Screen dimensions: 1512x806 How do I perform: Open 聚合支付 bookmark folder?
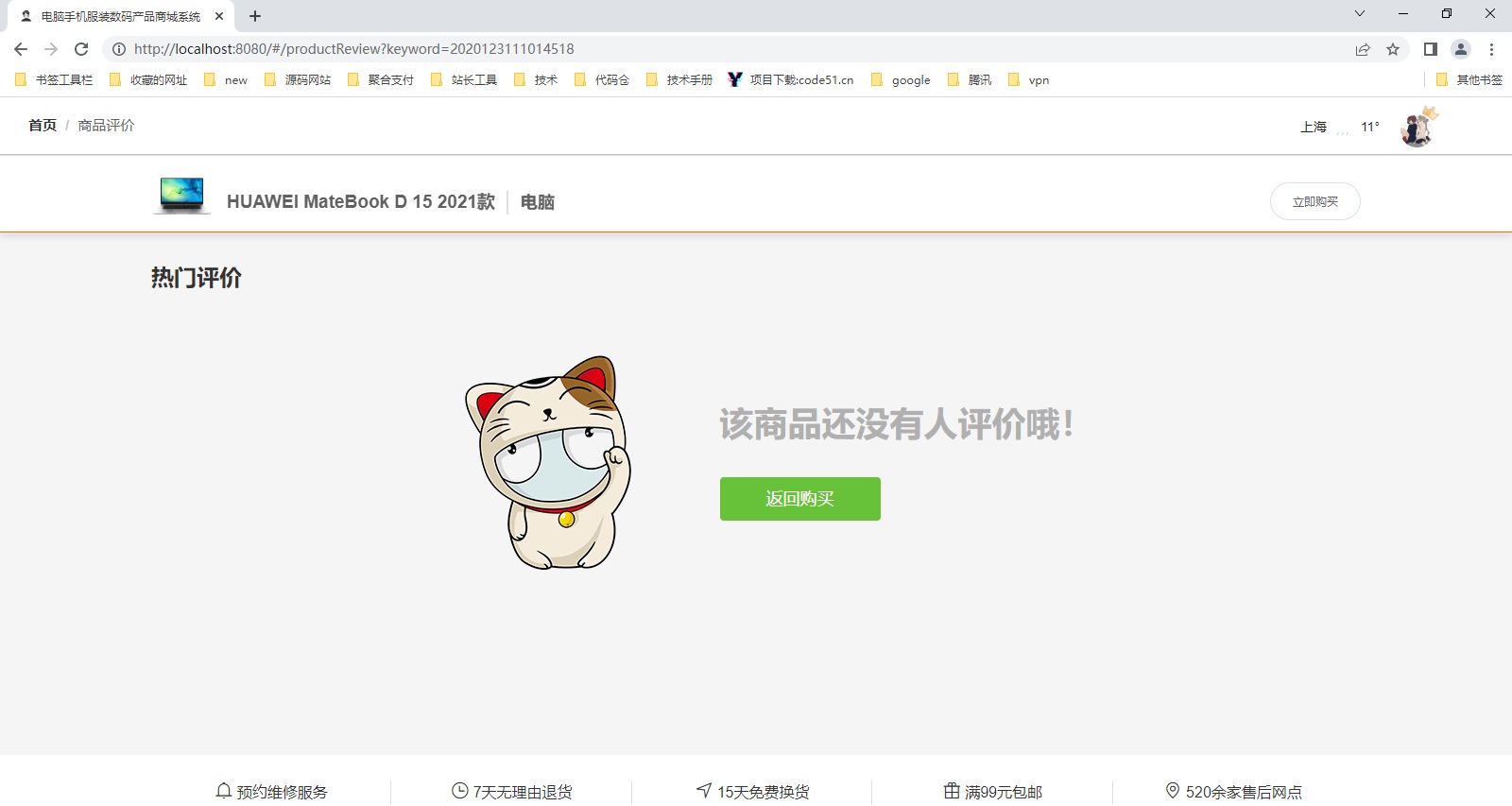coord(381,80)
